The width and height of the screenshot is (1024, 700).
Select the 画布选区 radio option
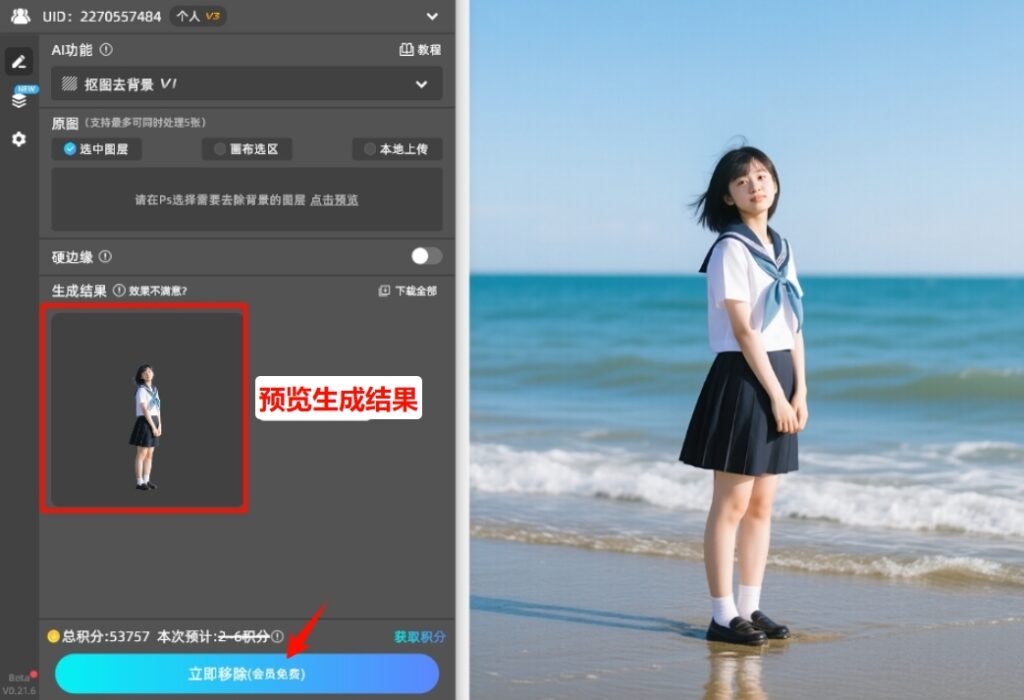pyautogui.click(x=247, y=149)
